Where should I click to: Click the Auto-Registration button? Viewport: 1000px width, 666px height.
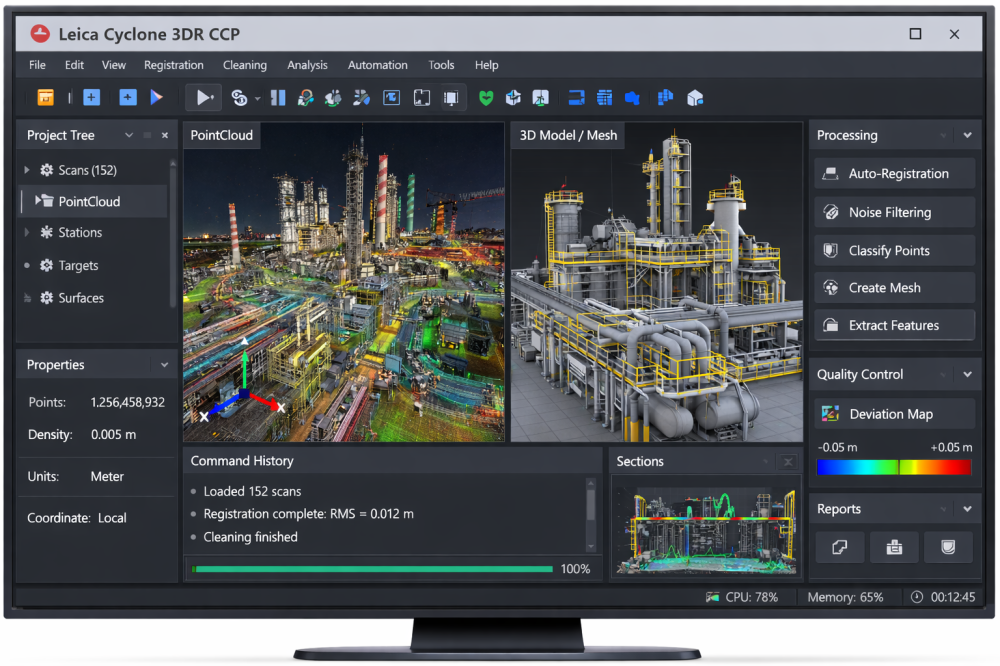[x=894, y=174]
